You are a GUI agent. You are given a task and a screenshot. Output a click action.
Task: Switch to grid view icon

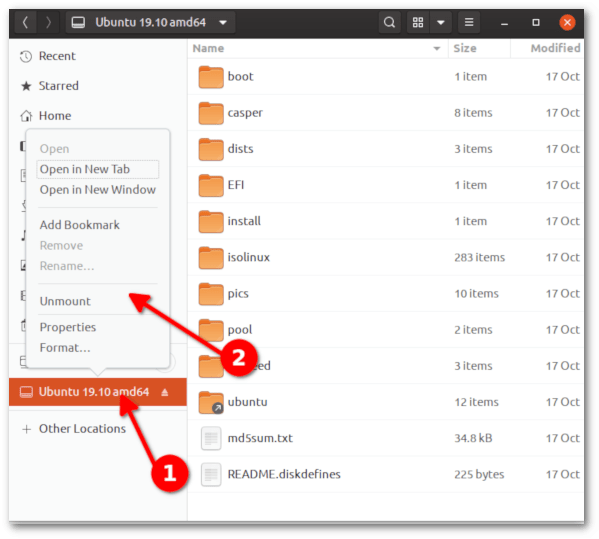(418, 23)
